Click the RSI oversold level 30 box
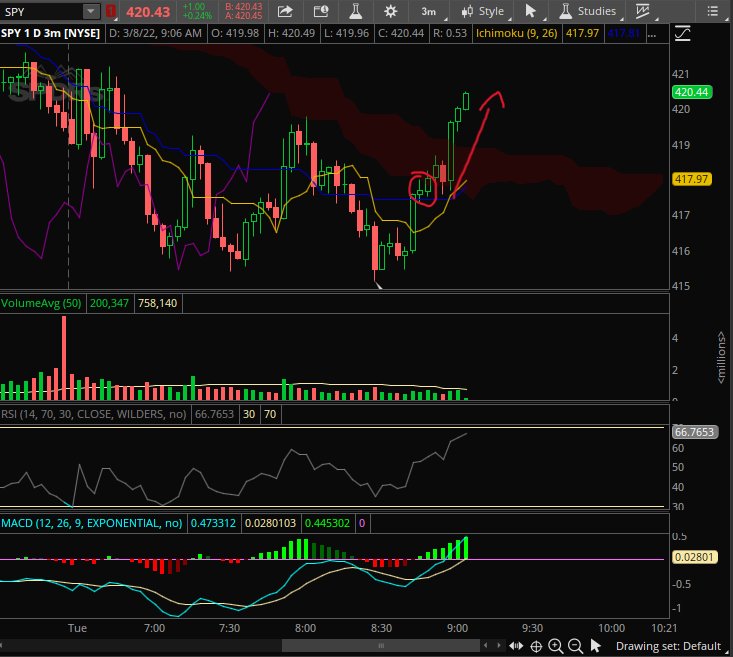The image size is (733, 657). [x=249, y=414]
